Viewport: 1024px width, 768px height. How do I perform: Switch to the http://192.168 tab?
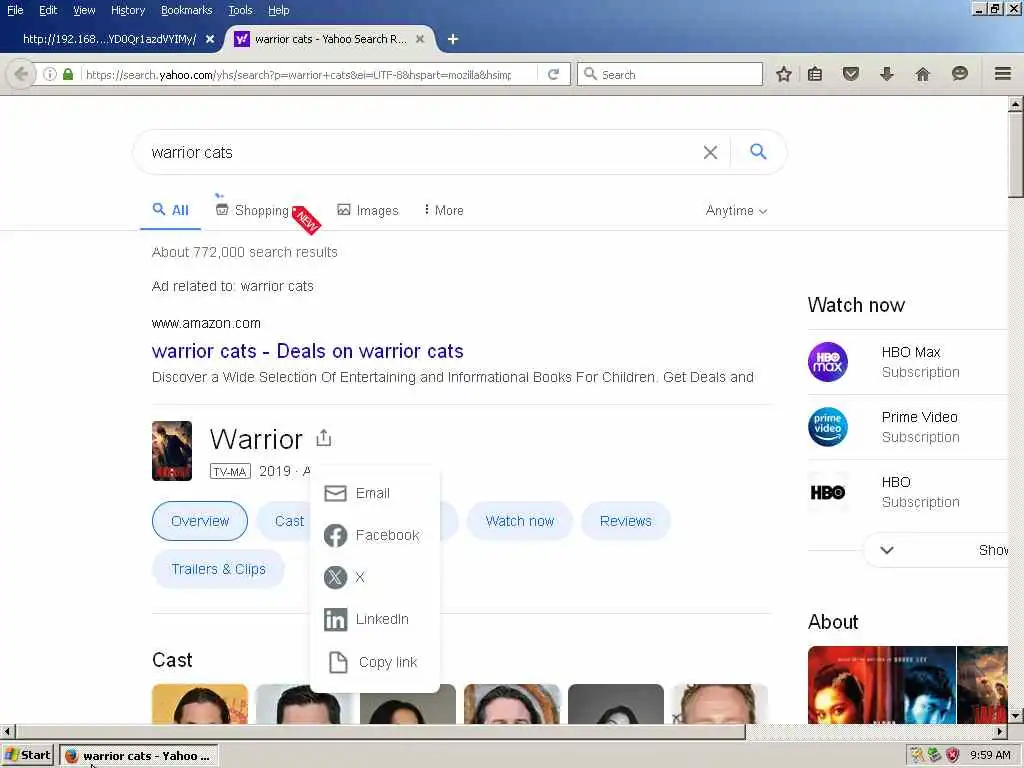tap(109, 39)
